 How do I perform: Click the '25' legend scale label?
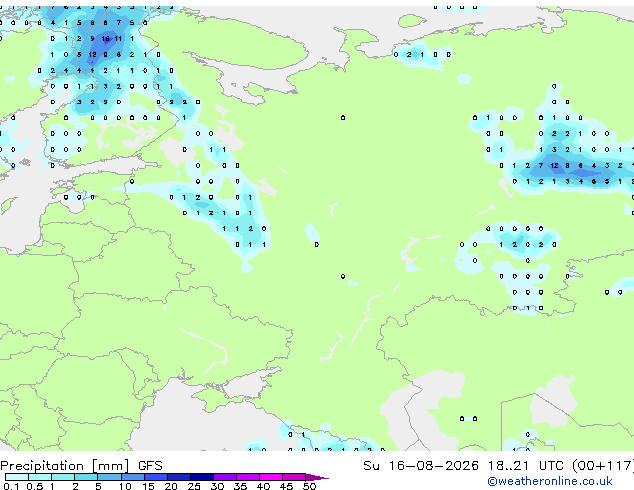point(194,486)
